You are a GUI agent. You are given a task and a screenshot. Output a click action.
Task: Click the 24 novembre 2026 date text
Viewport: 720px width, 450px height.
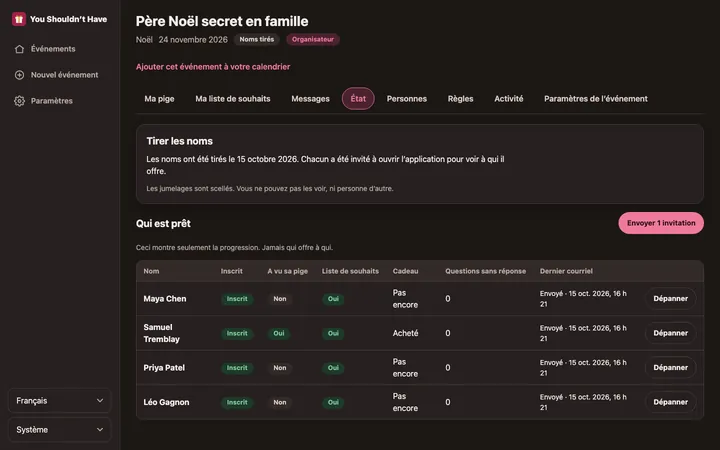point(193,40)
